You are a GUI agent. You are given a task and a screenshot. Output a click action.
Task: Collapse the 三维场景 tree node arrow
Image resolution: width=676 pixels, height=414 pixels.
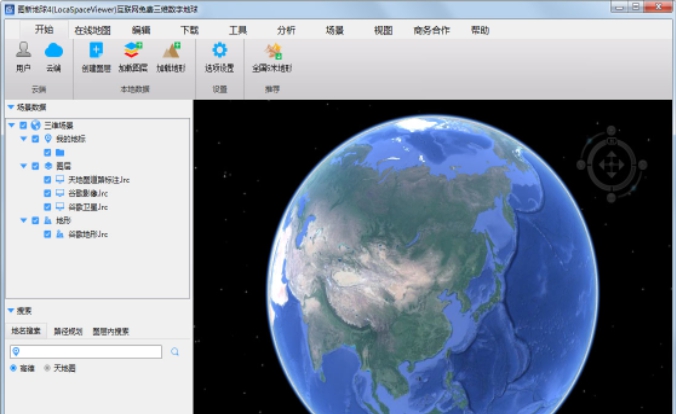tap(12, 125)
